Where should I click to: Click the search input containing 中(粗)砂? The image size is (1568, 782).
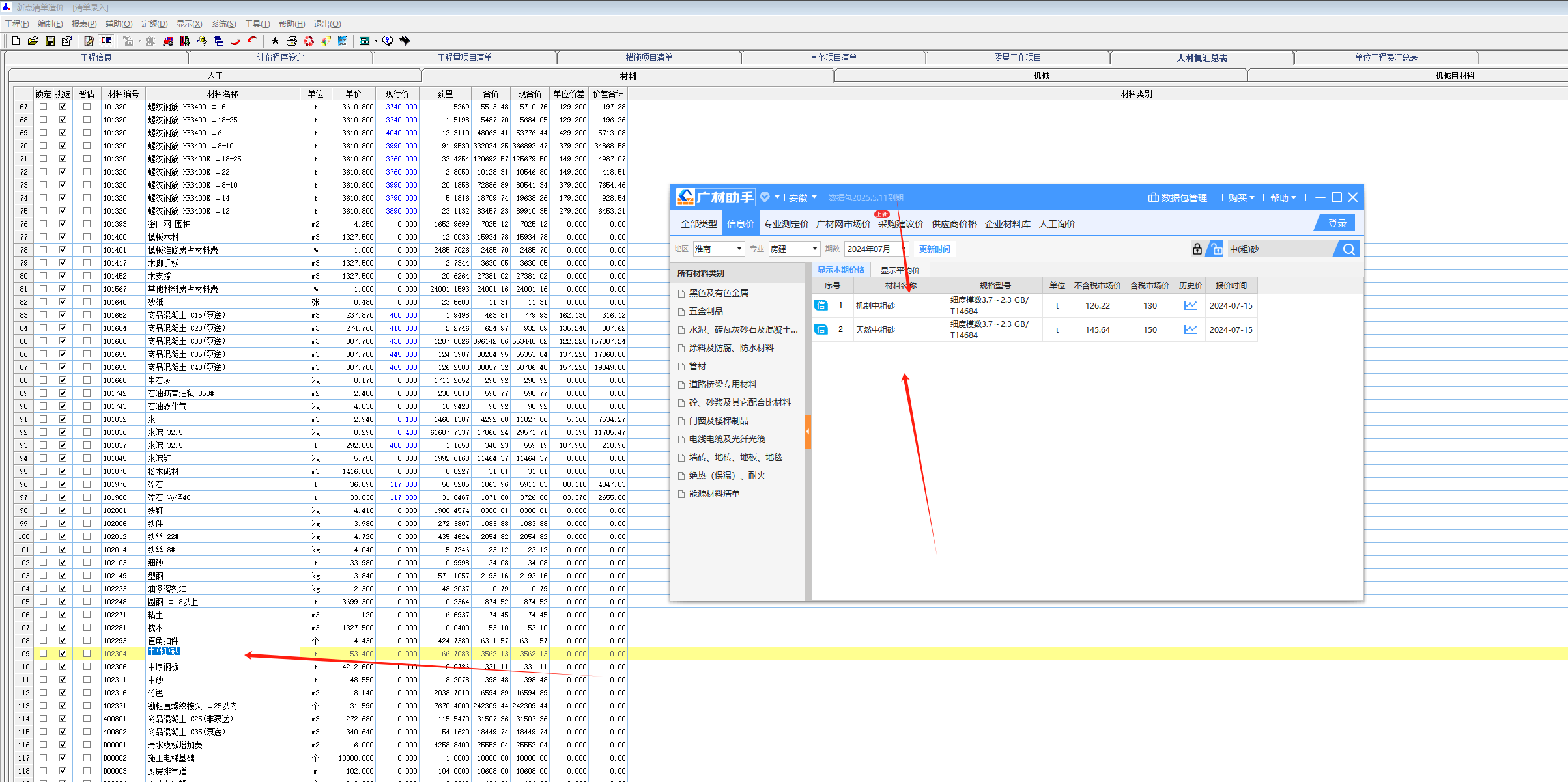[x=1280, y=249]
